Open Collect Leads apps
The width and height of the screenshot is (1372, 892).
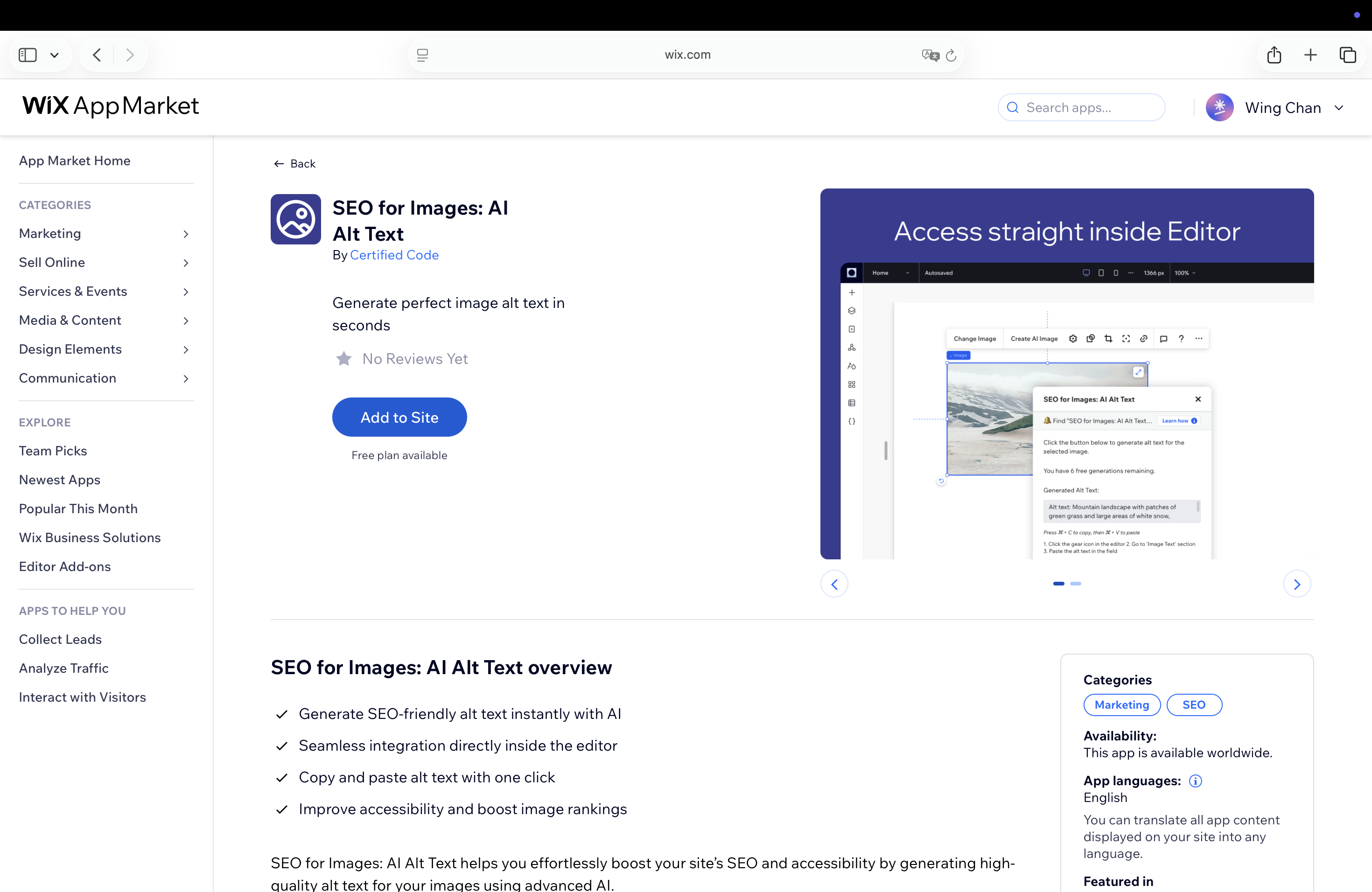point(60,639)
